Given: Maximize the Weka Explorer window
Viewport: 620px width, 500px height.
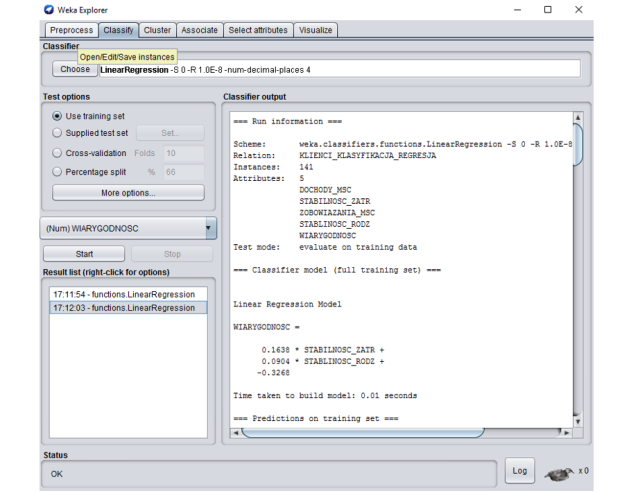Looking at the screenshot, I should [x=548, y=9].
